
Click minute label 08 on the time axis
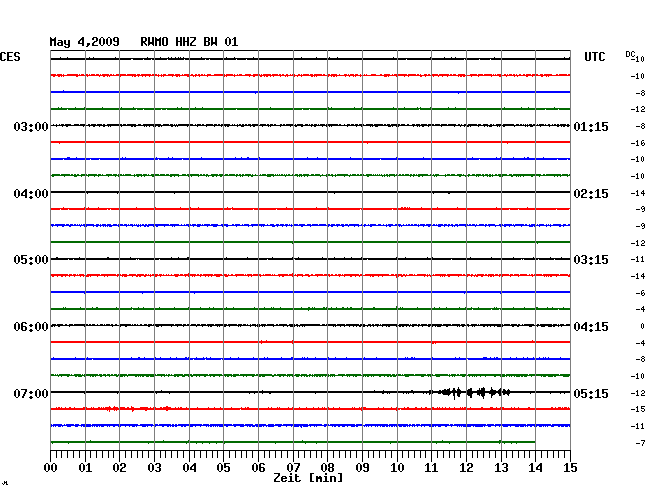[x=327, y=468]
